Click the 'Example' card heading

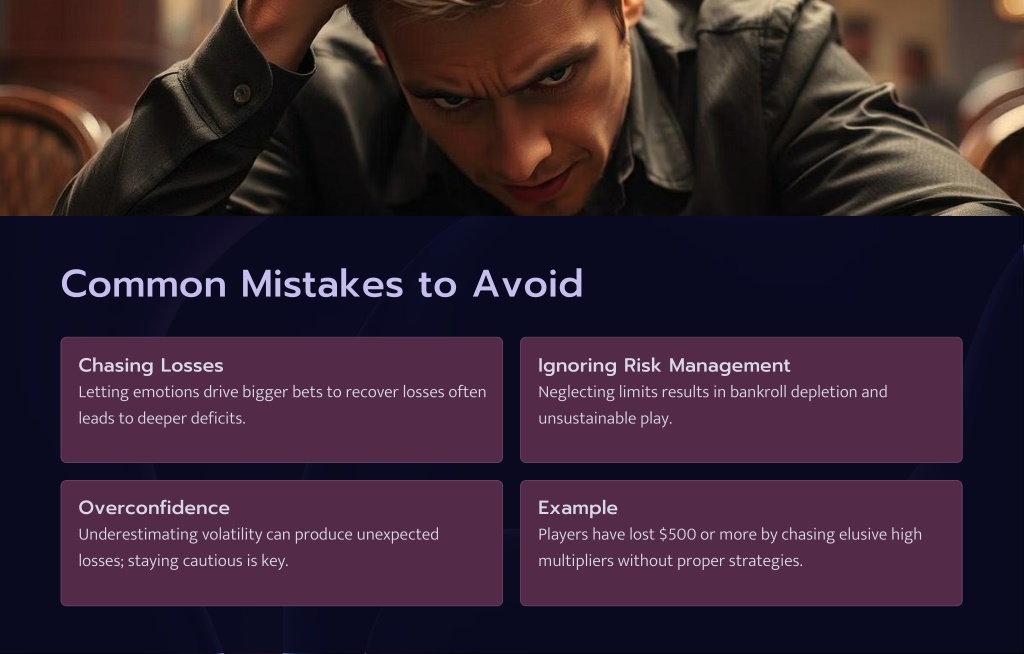(x=578, y=508)
